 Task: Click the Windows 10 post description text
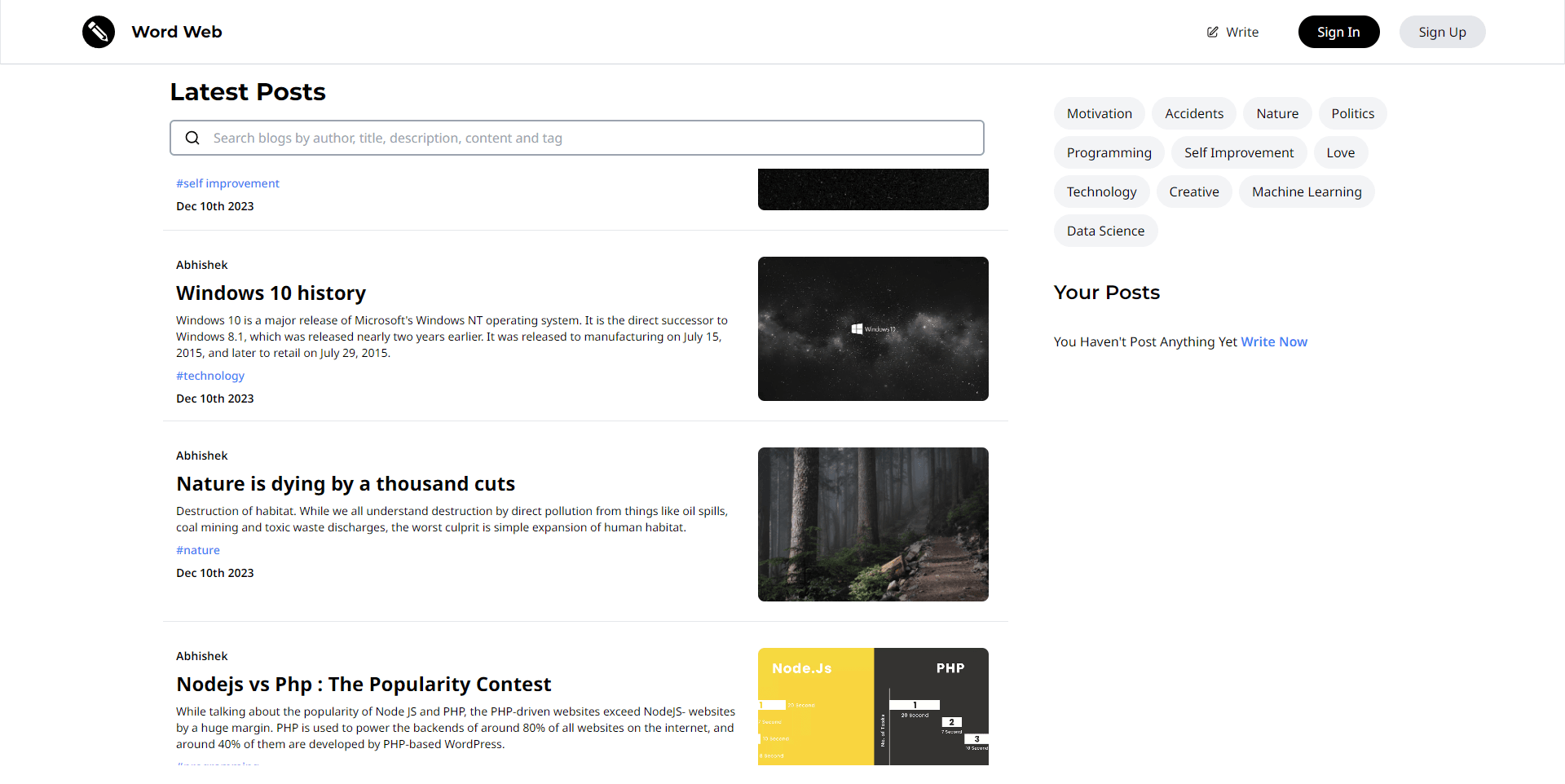click(x=452, y=337)
